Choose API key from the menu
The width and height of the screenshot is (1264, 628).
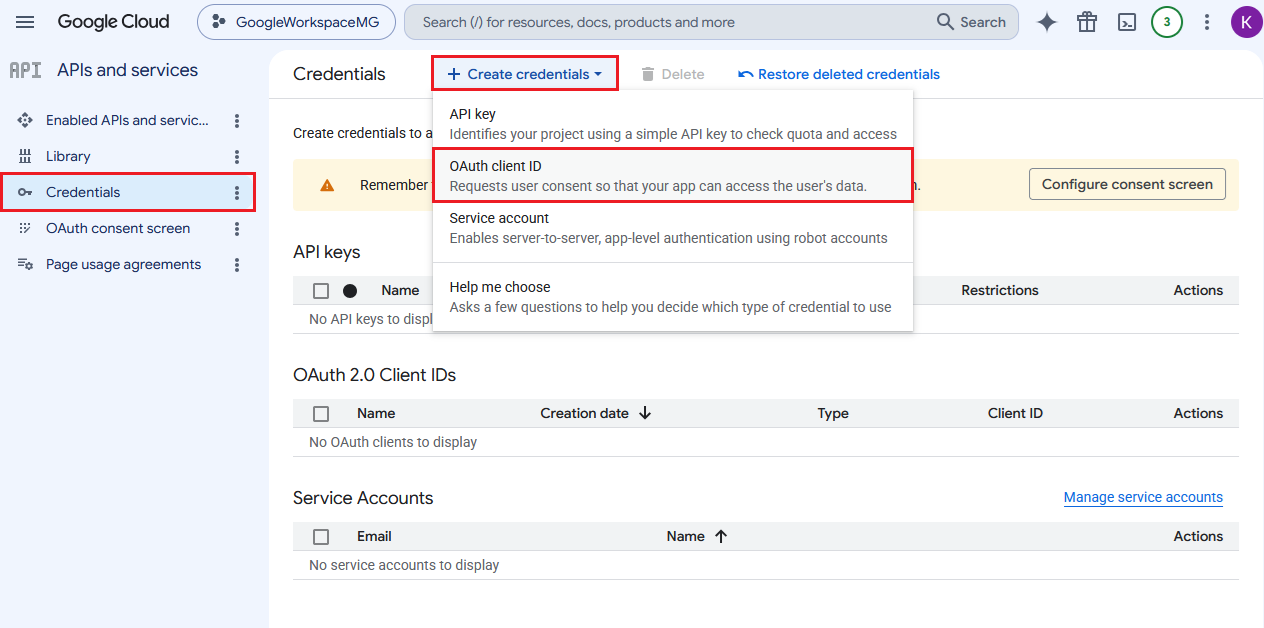pos(673,124)
